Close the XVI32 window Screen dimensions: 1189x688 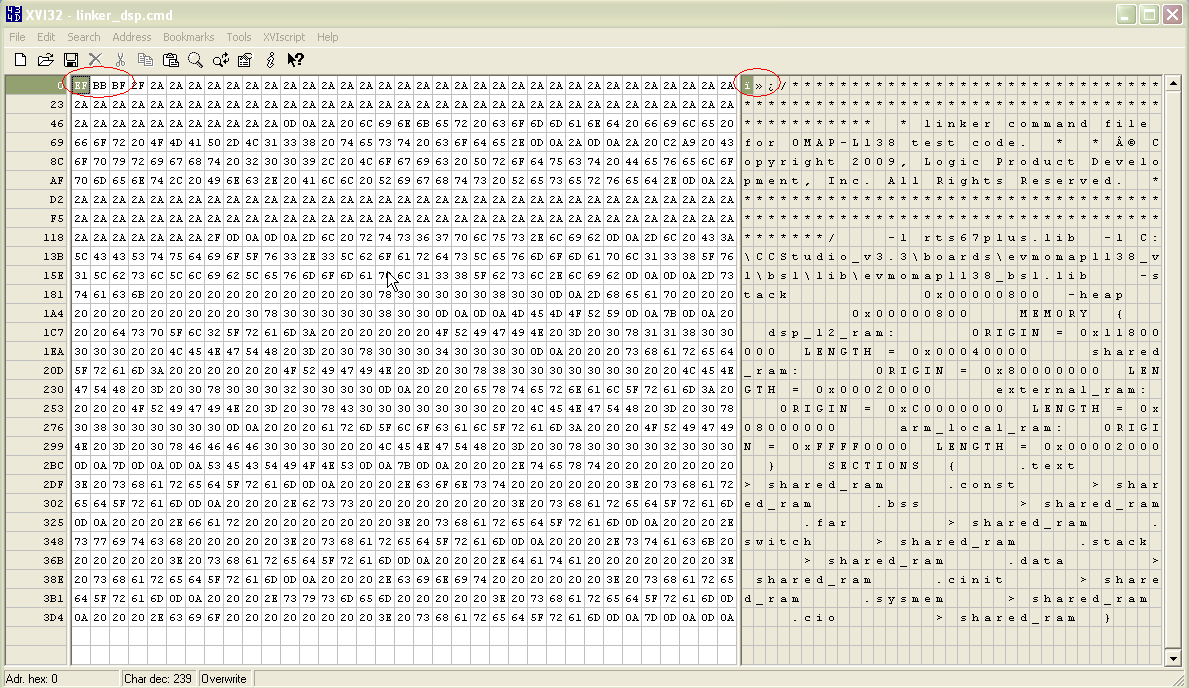pyautogui.click(x=1174, y=14)
